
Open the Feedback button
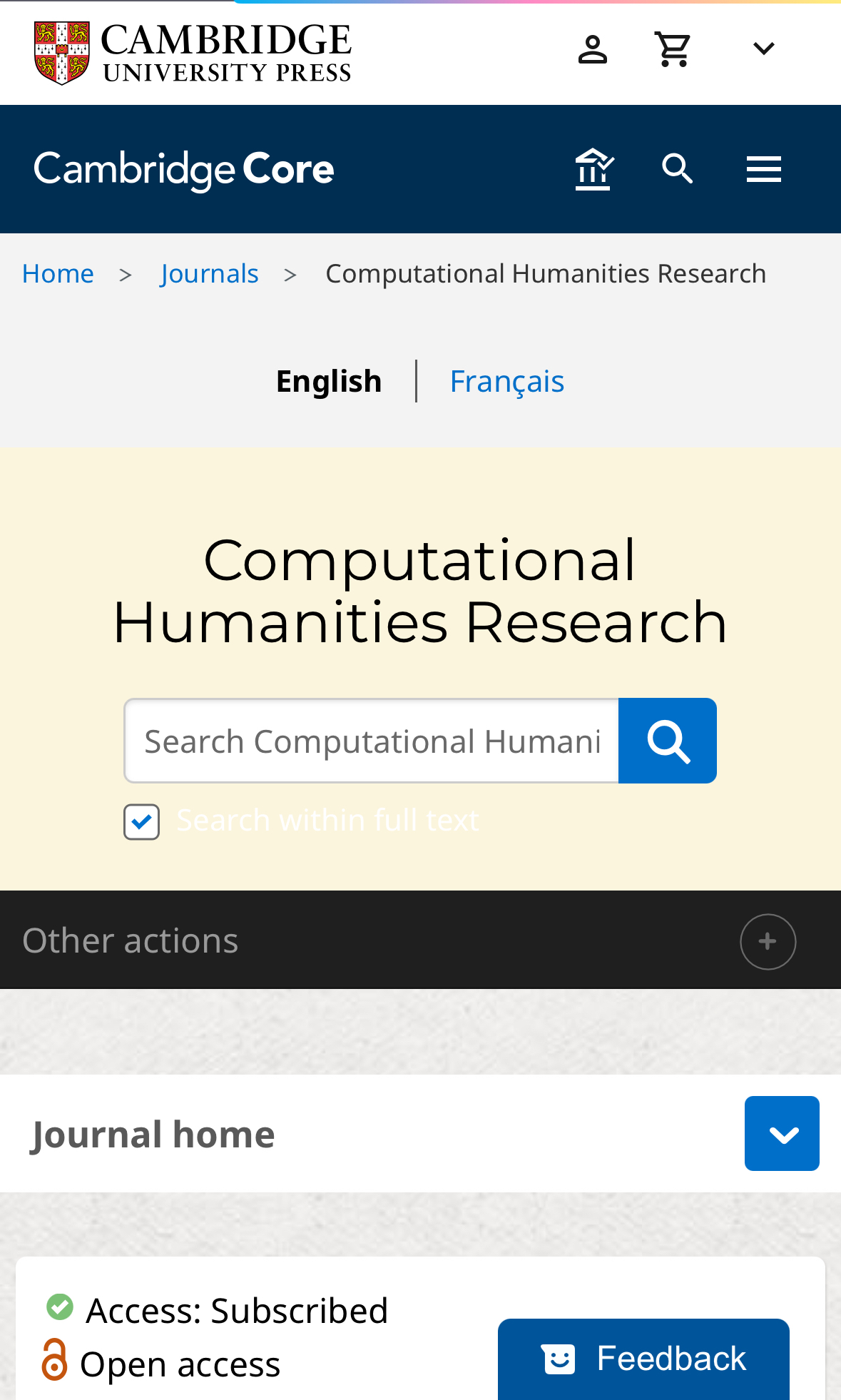[643, 1359]
